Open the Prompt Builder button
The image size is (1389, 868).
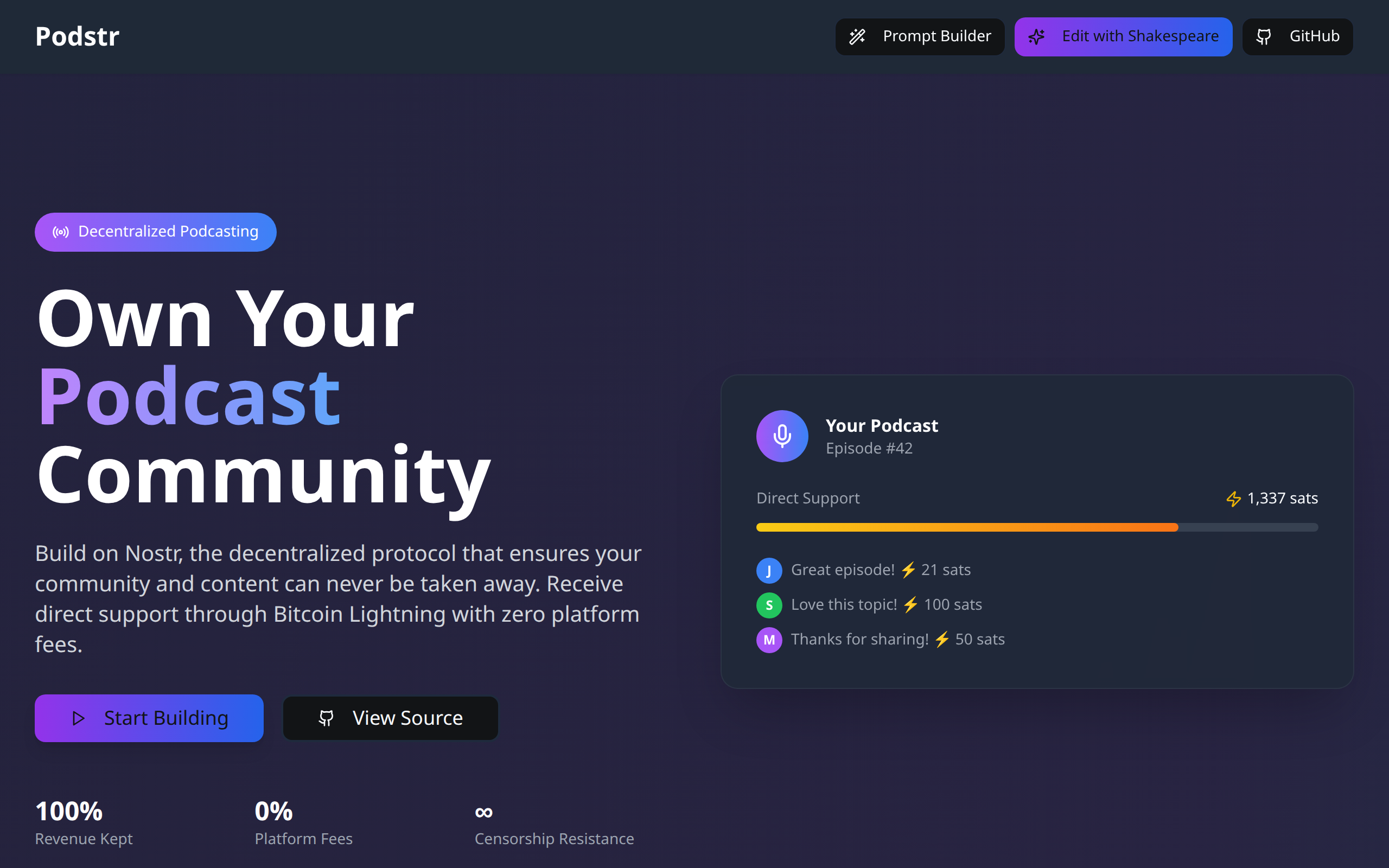coord(920,37)
